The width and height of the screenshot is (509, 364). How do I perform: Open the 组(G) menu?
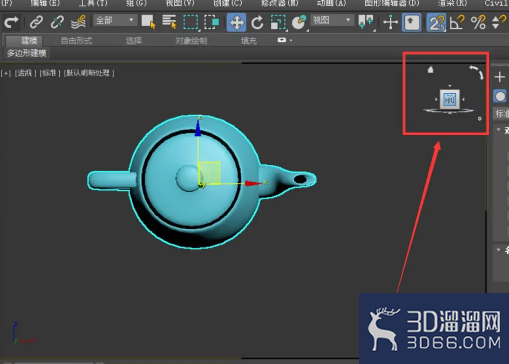tap(136, 3)
